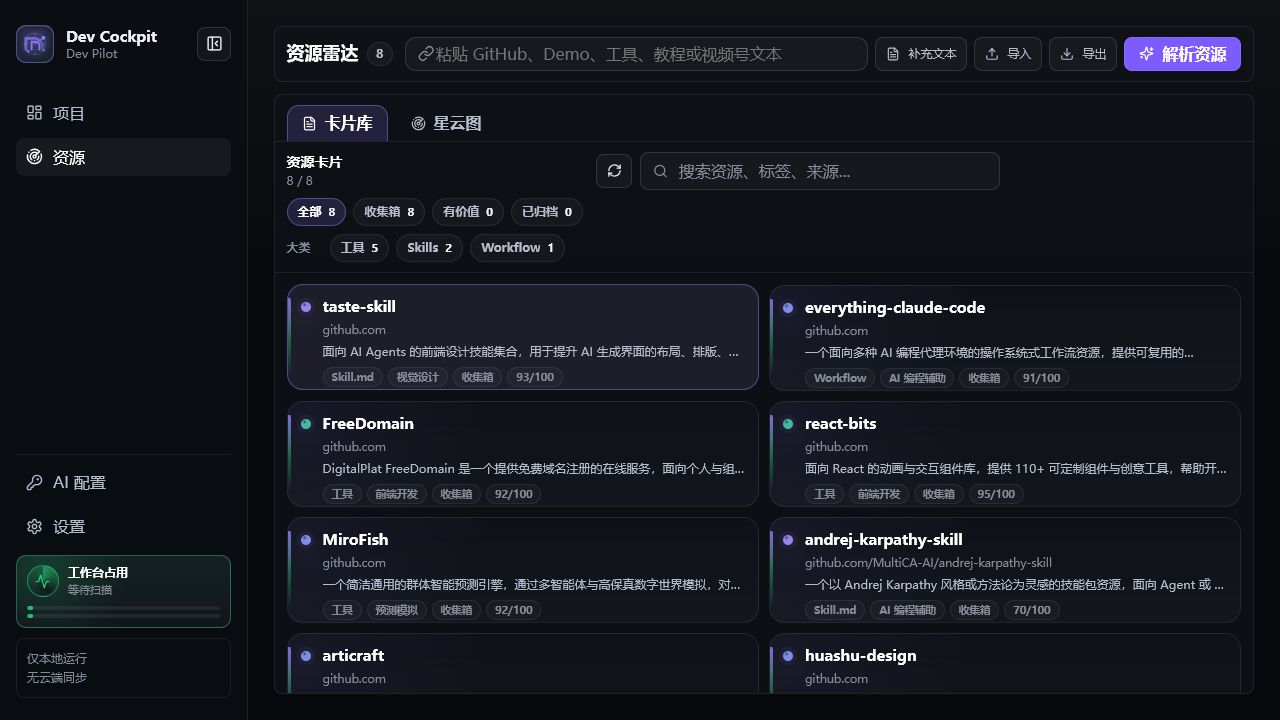Click the 解析资源 button
The height and width of the screenshot is (720, 1280).
click(1182, 54)
